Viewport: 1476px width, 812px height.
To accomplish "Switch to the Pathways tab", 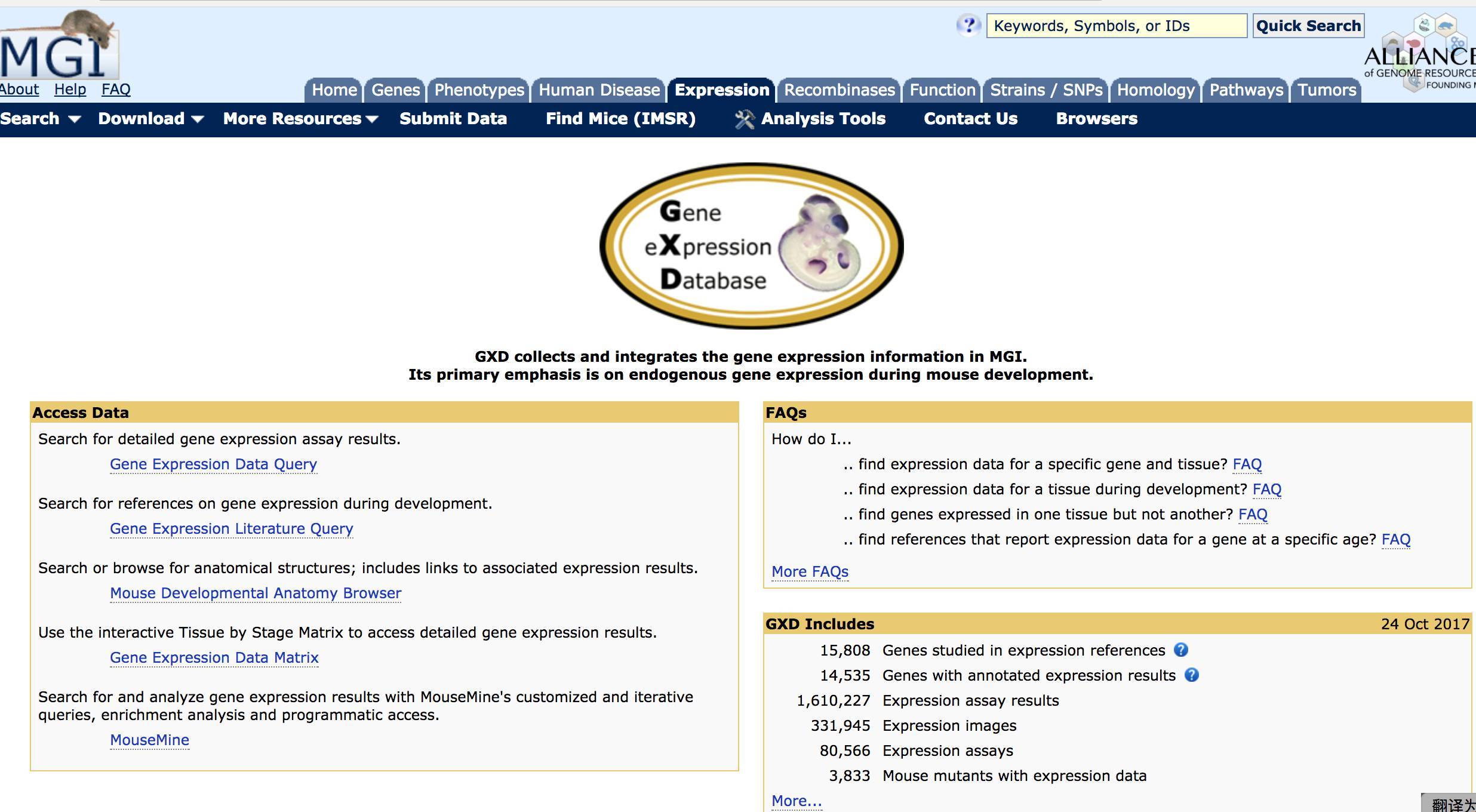I will [1246, 90].
